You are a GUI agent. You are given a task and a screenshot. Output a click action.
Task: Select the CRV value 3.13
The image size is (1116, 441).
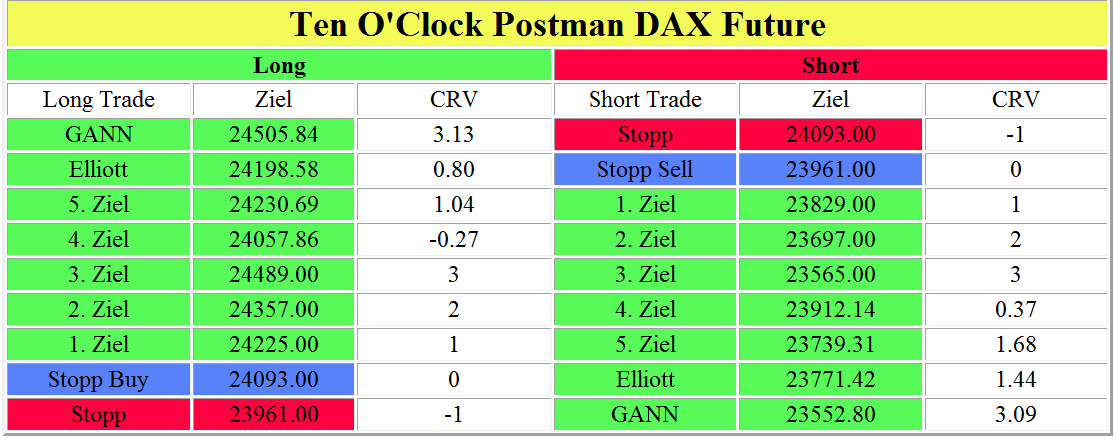(x=454, y=135)
